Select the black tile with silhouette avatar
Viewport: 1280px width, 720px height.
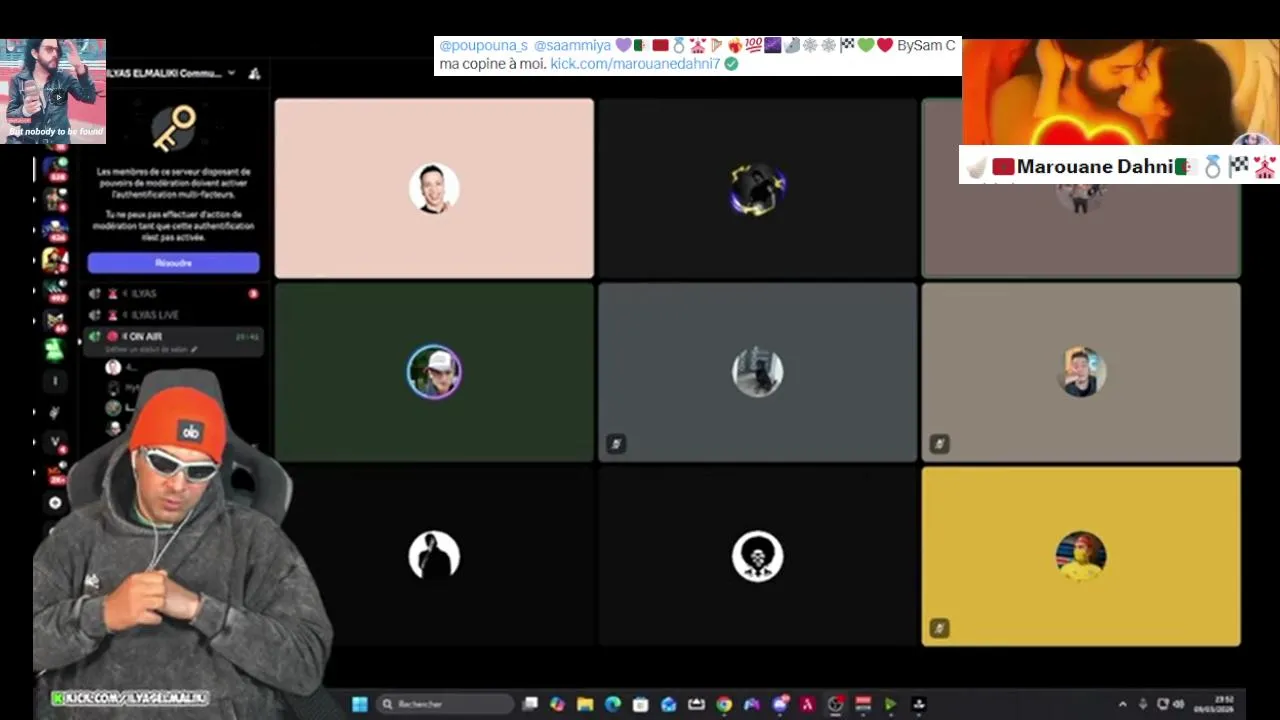(434, 556)
